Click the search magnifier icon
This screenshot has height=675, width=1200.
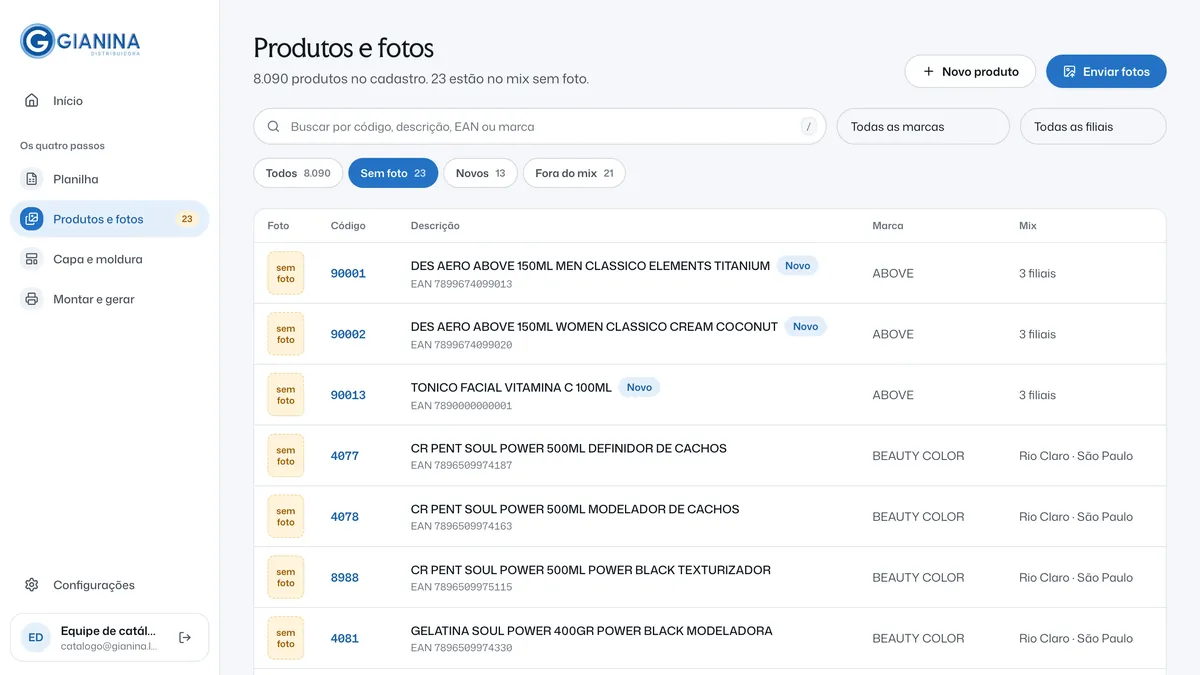pyautogui.click(x=274, y=127)
